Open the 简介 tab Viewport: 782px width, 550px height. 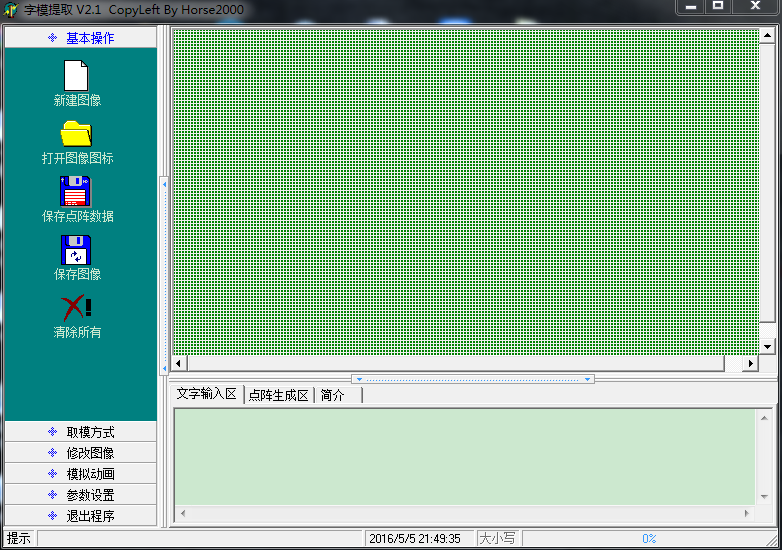333,395
